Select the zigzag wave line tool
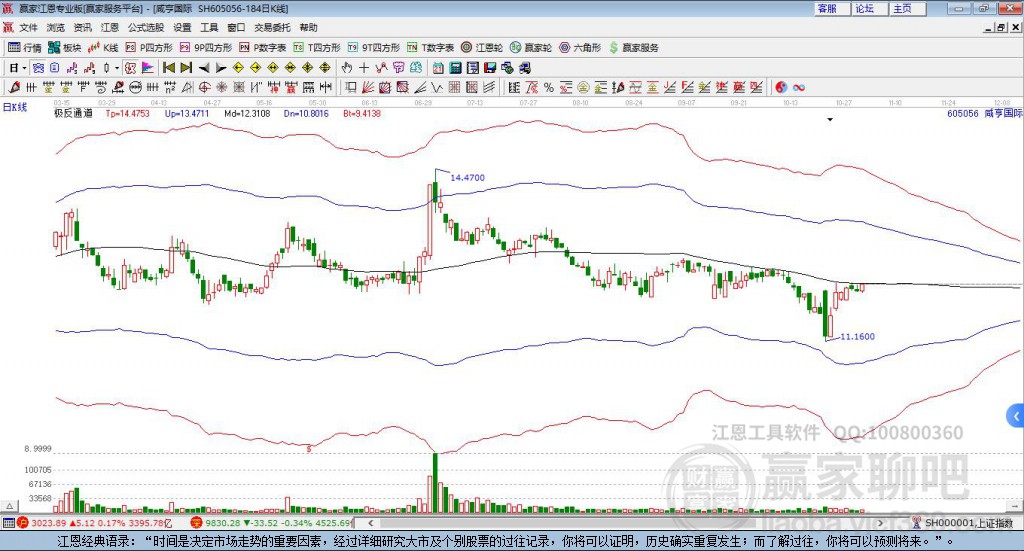Viewport: 1024px width, 551px height. [438, 87]
